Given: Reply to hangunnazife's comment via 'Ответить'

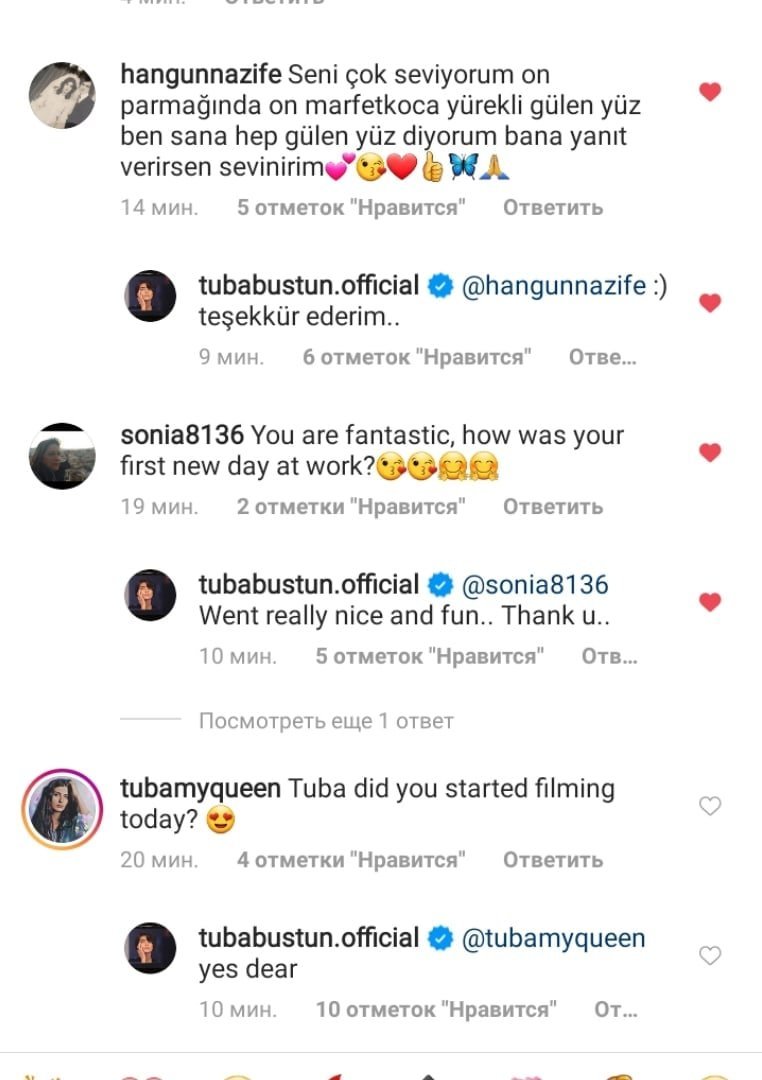Looking at the screenshot, I should [x=552, y=208].
